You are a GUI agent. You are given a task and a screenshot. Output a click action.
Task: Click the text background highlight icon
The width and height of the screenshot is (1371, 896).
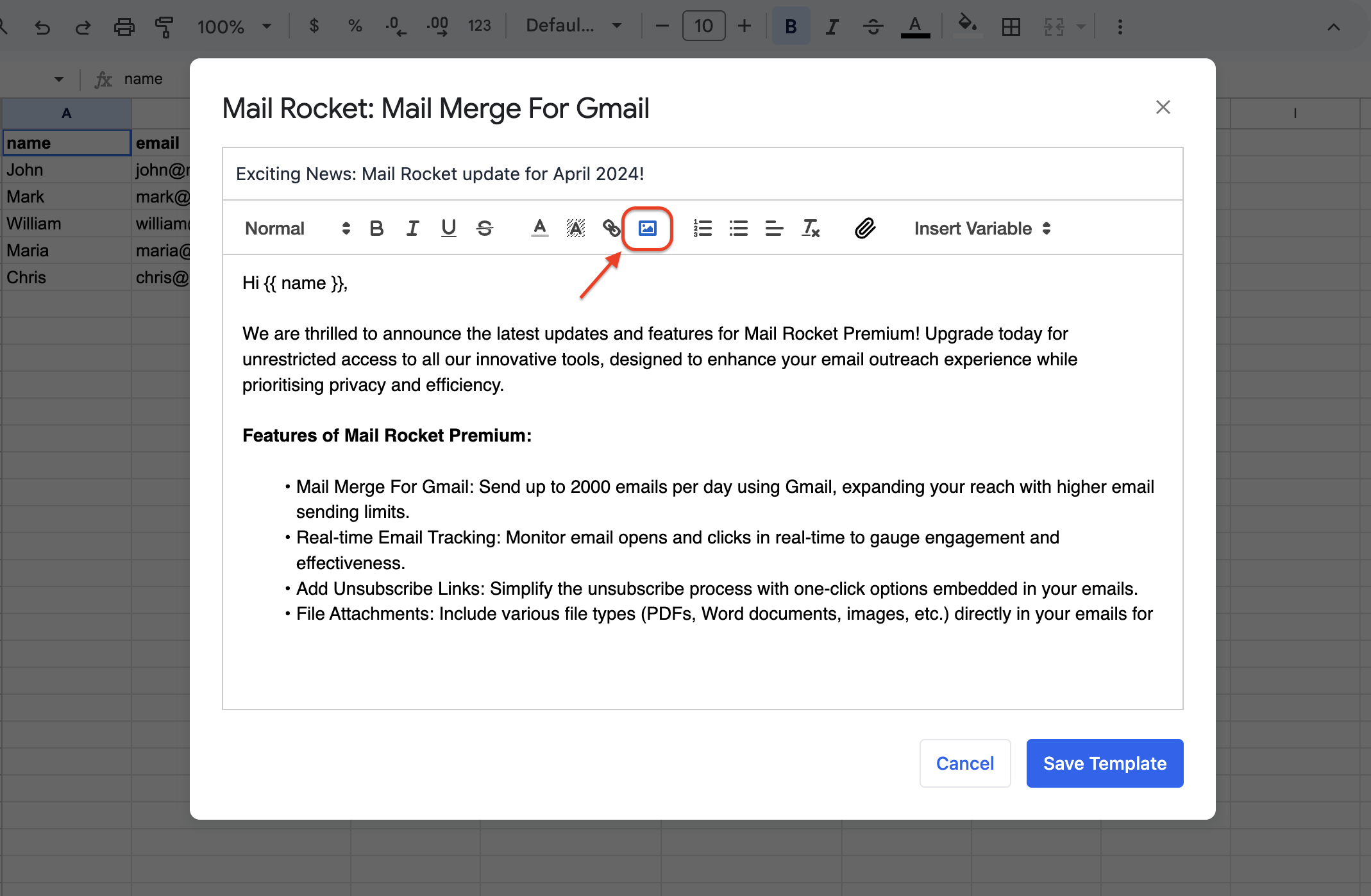[575, 228]
